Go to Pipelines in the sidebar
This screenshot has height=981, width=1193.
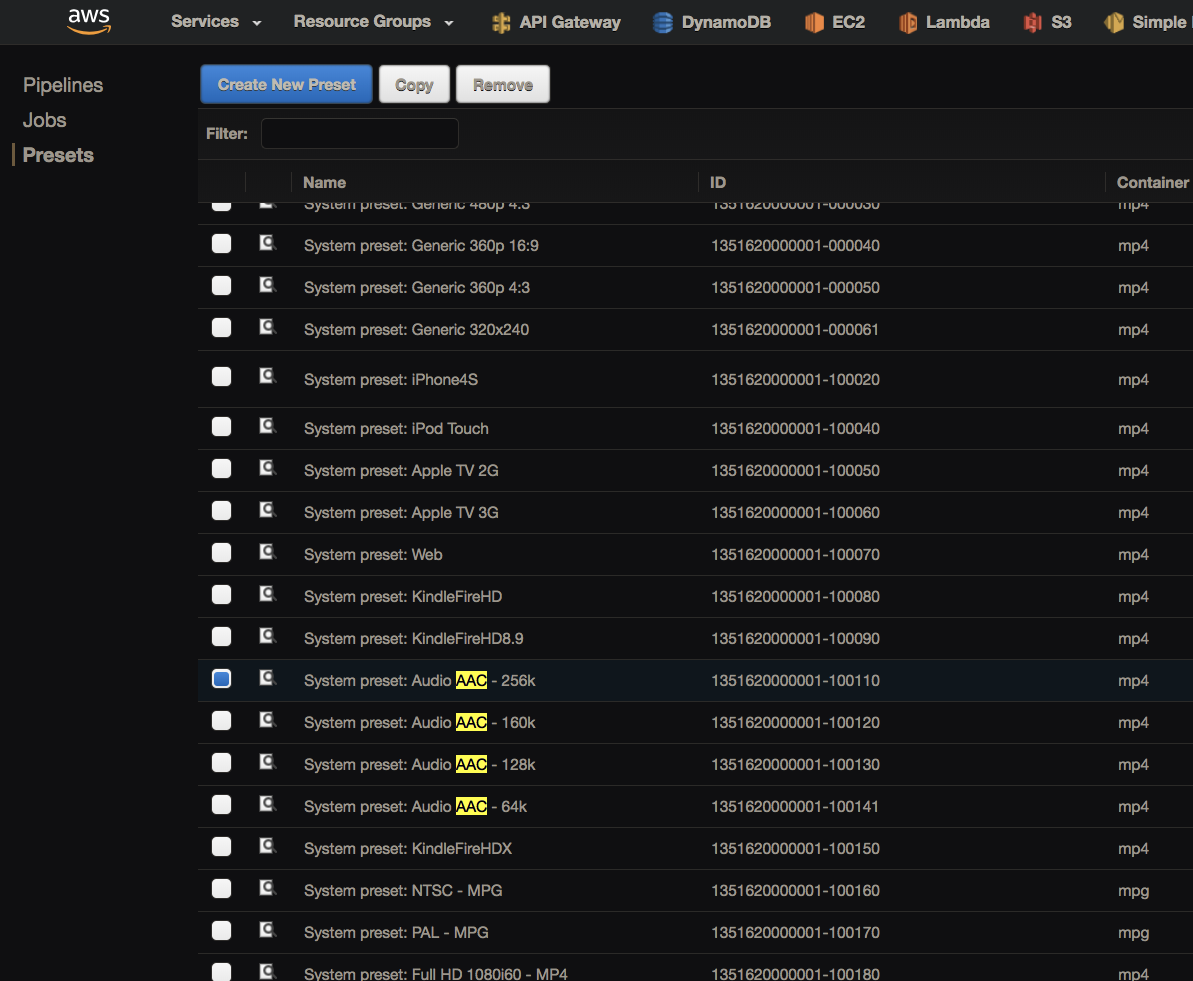(x=63, y=85)
